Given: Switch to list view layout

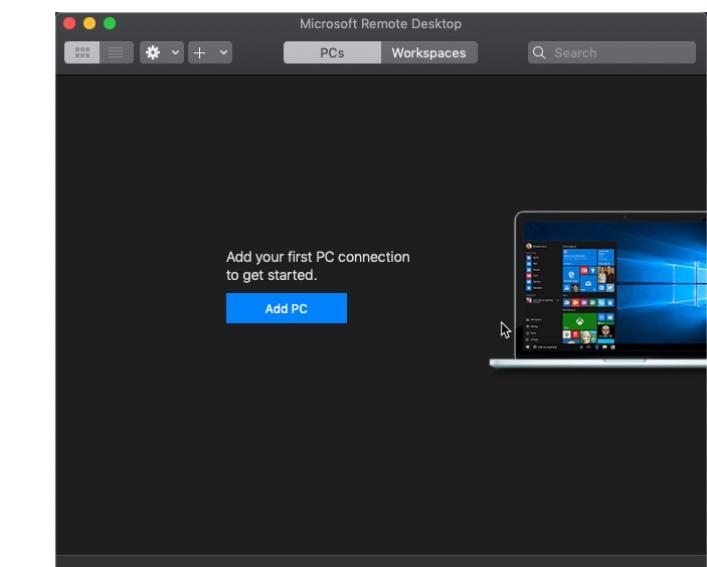Looking at the screenshot, I should pyautogui.click(x=116, y=53).
